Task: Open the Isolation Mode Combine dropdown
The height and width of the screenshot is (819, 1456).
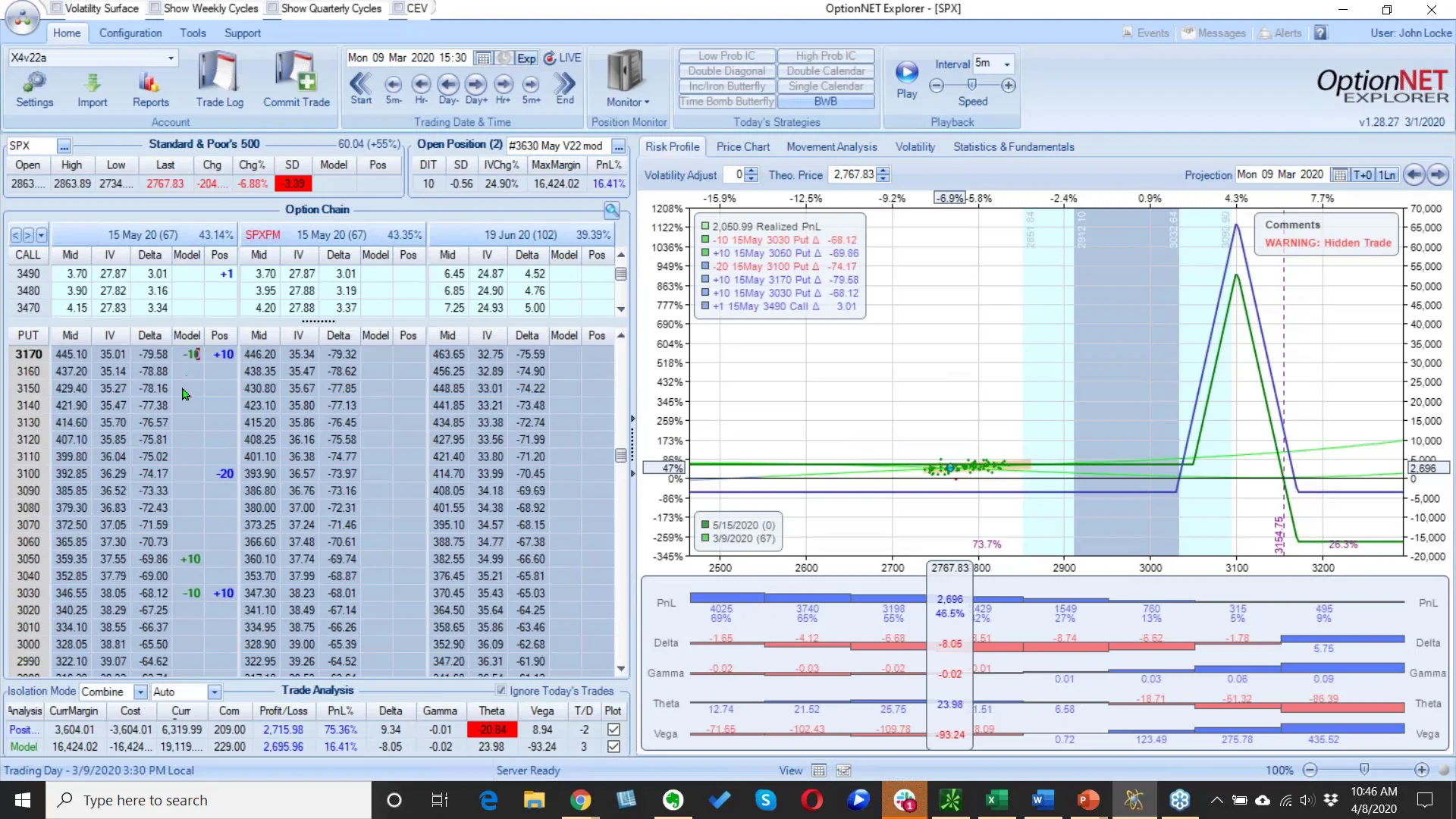Action: coord(140,692)
